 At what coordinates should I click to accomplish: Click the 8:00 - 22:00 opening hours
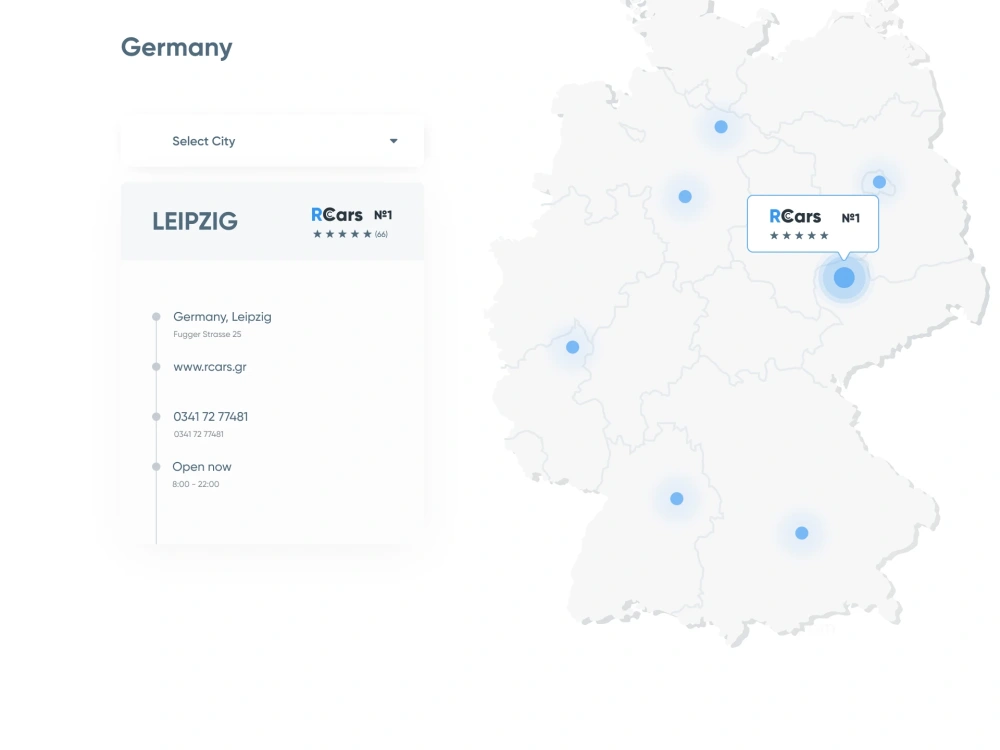click(196, 484)
